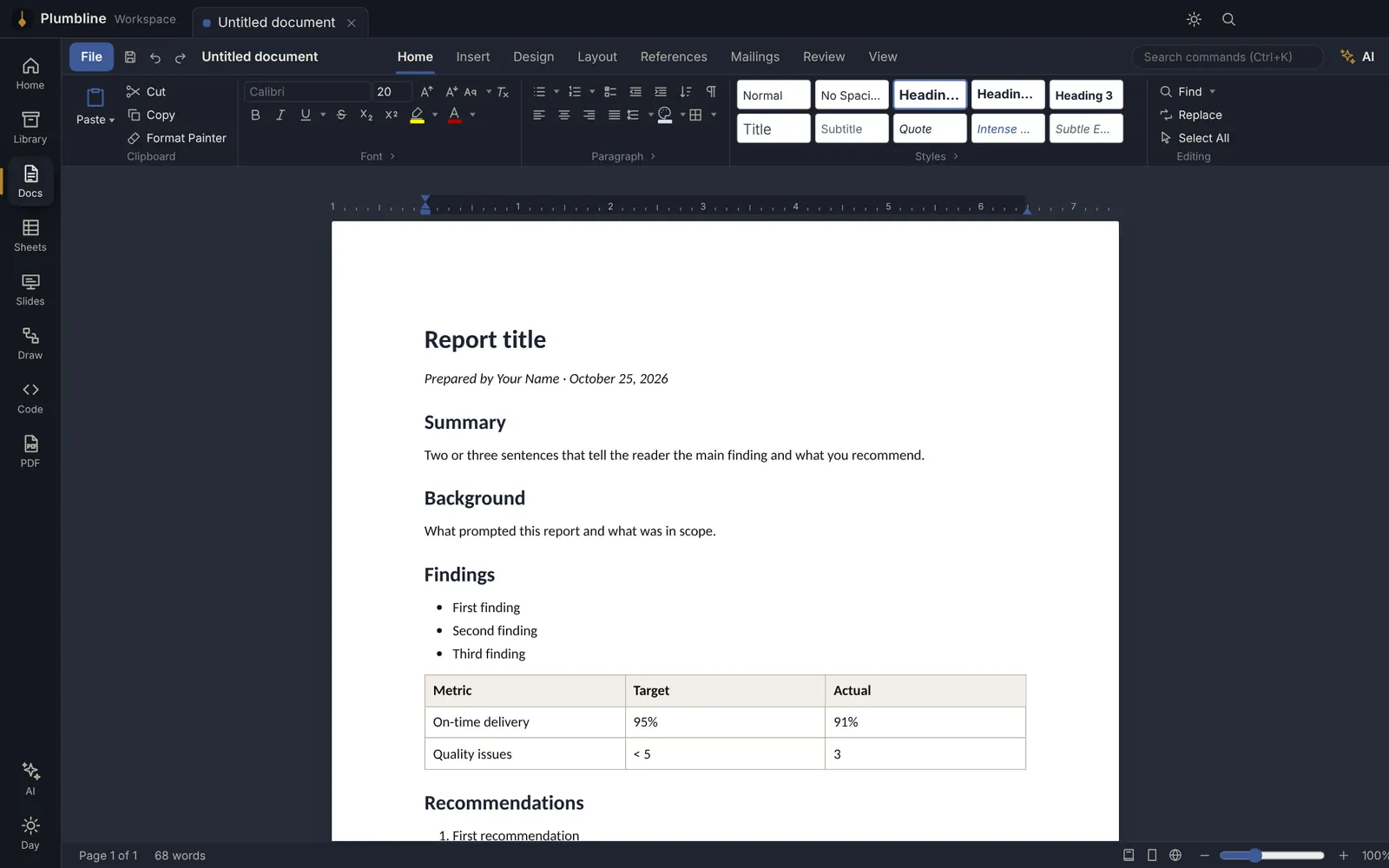1389x868 pixels.
Task: Click the Show paragraph marks icon
Action: (x=711, y=92)
